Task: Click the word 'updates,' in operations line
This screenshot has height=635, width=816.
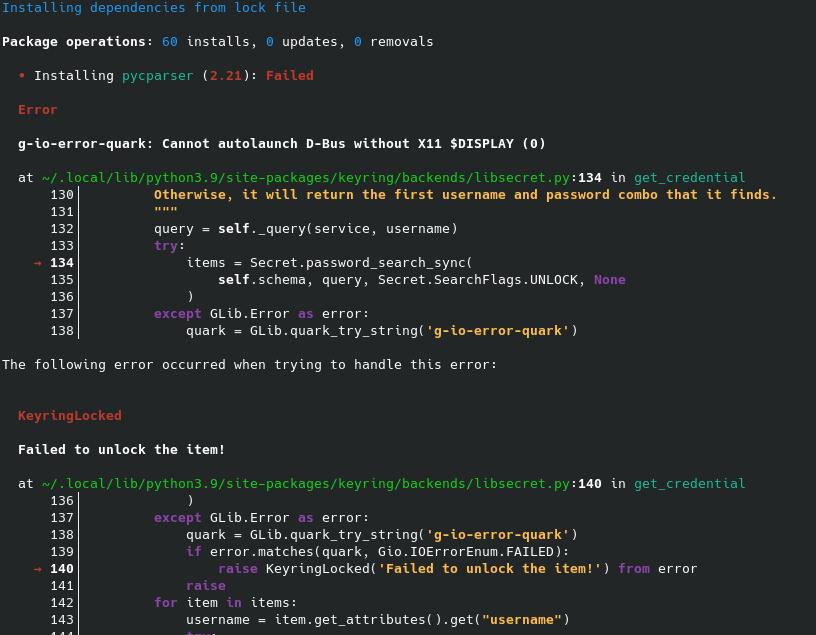Action: (x=313, y=42)
